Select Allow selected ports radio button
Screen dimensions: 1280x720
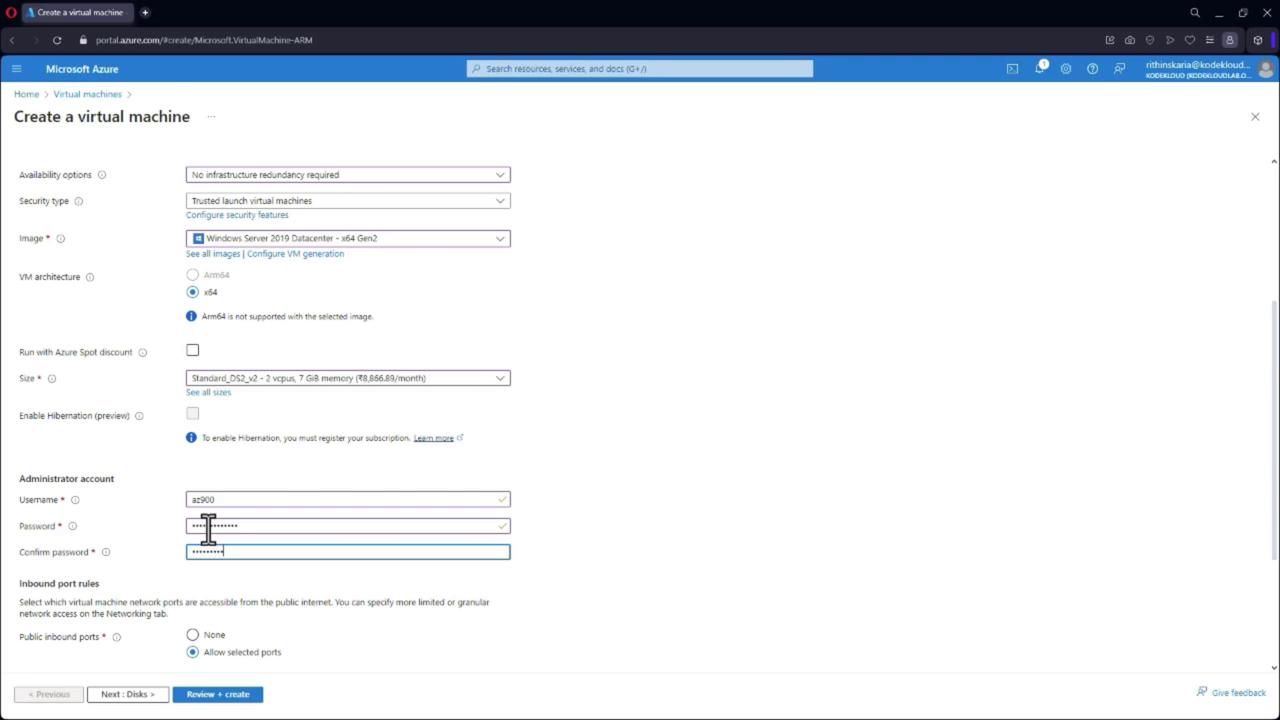tap(193, 652)
